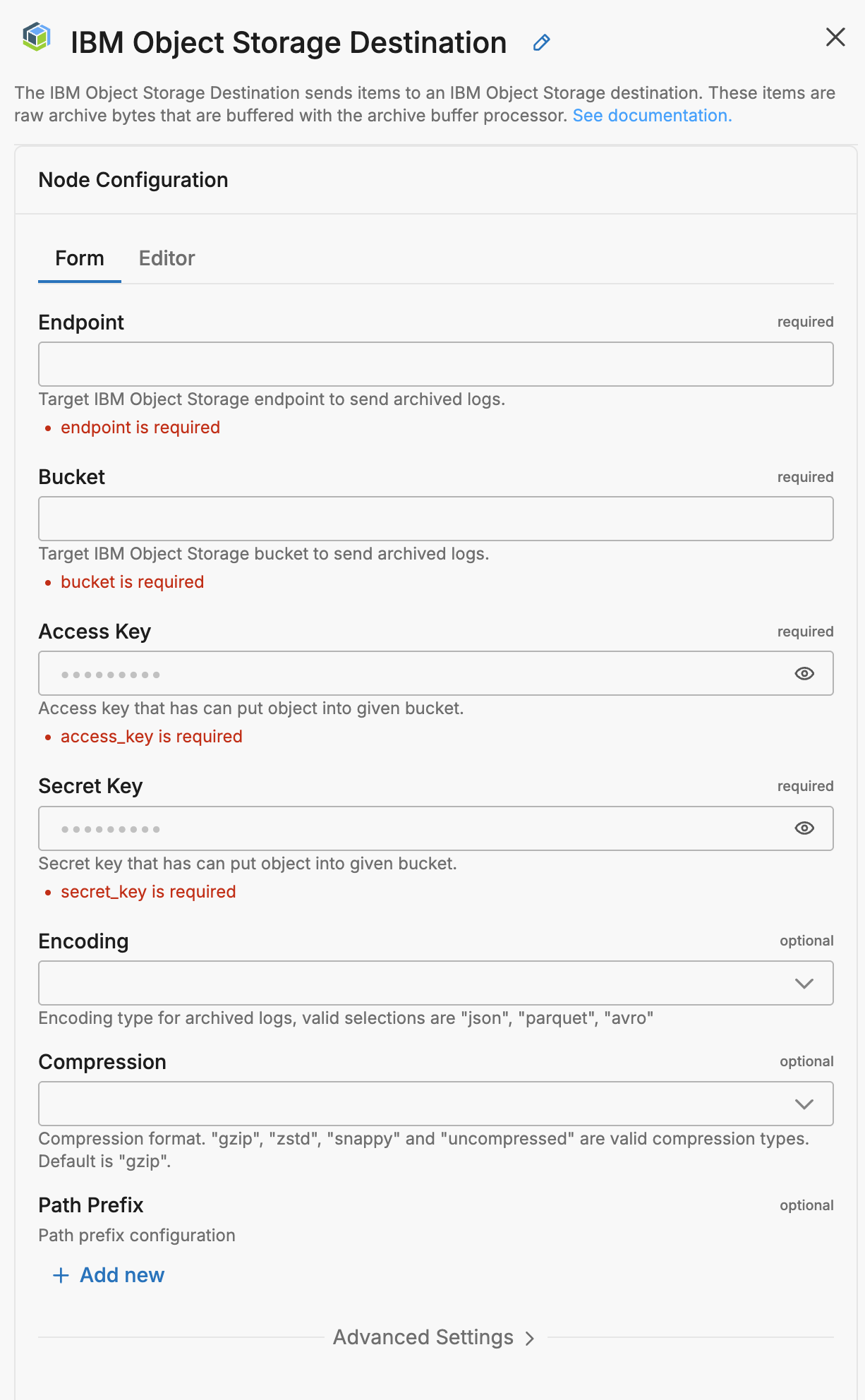Click the Compression field chevron icon
This screenshot has height=1400, width=865.
pyautogui.click(x=804, y=1104)
